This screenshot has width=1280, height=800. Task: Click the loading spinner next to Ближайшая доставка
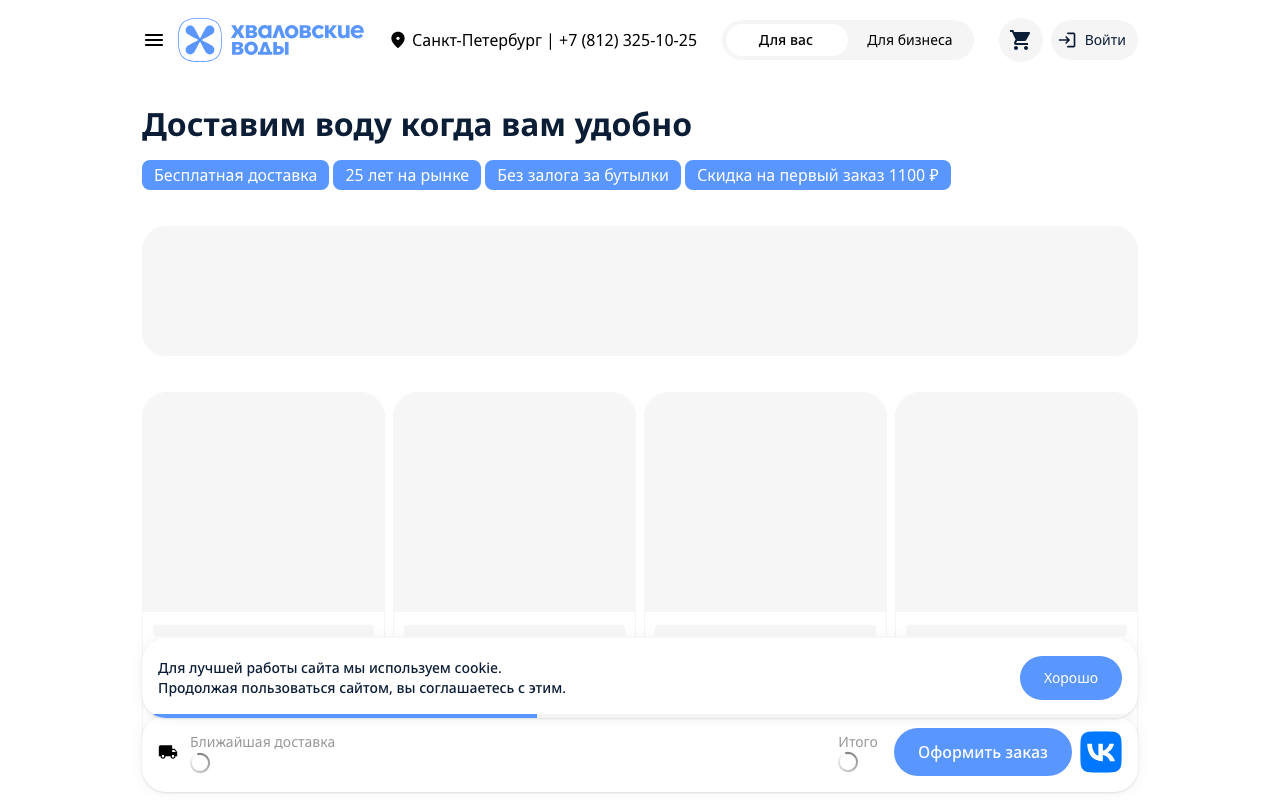tap(200, 762)
